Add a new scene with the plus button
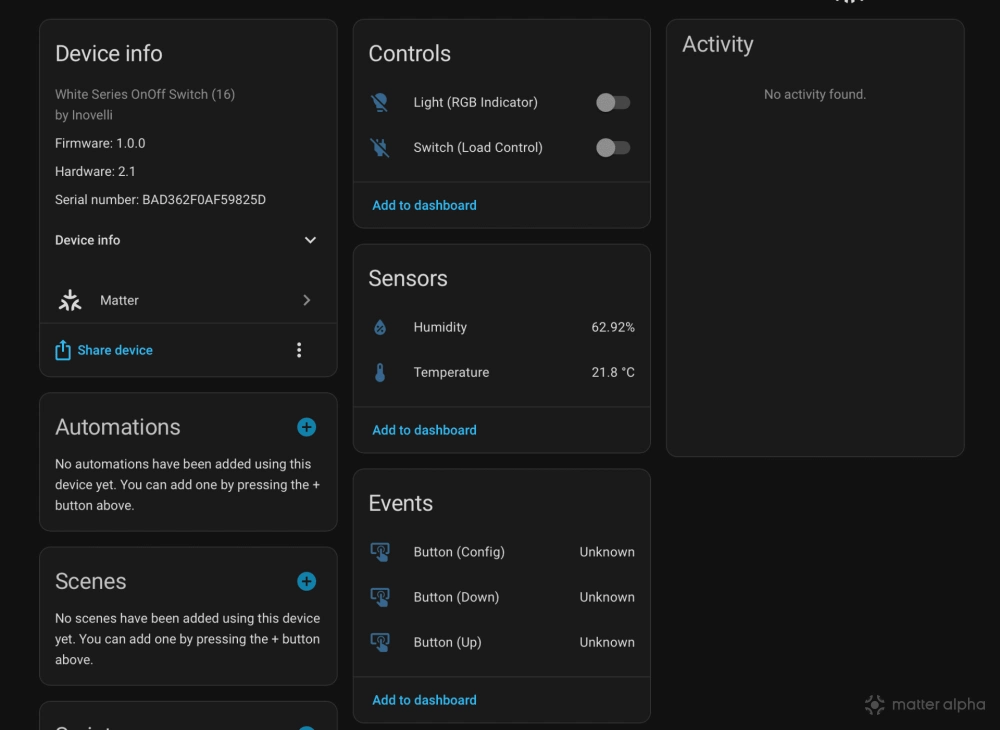Viewport: 1000px width, 730px height. tap(307, 581)
